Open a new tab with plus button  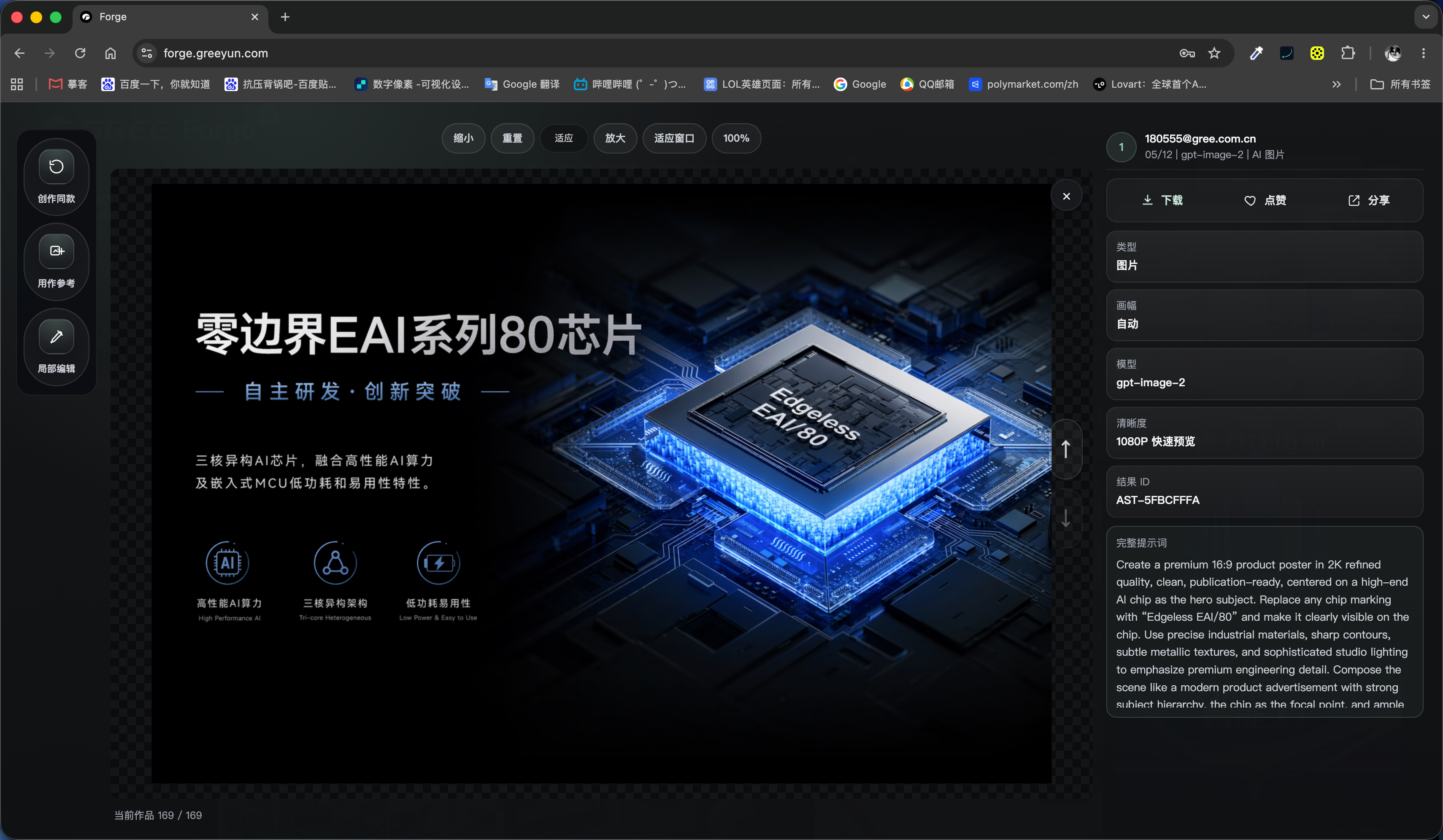[285, 16]
